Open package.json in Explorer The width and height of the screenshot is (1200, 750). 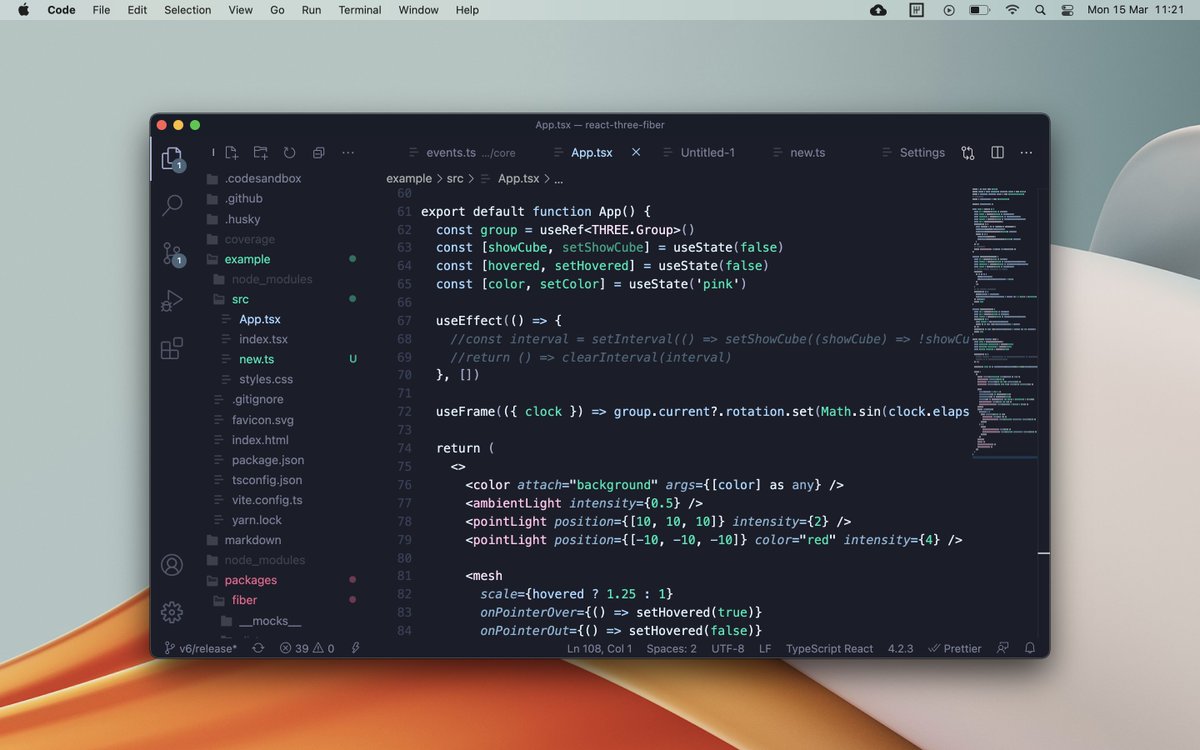pyautogui.click(x=268, y=460)
